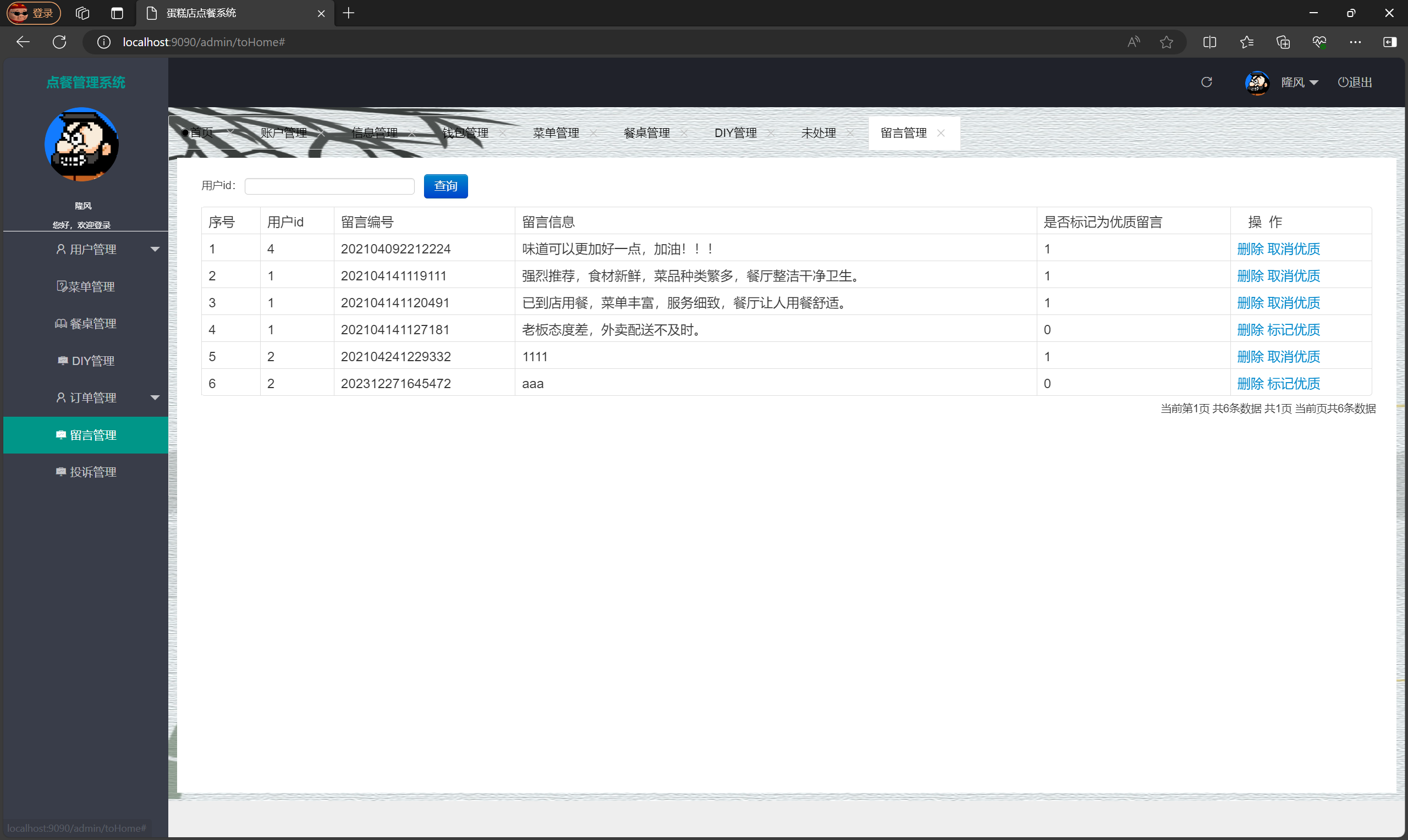Click the 隆风 user avatar icon
Viewport: 1408px width, 840px height.
tap(1255, 82)
